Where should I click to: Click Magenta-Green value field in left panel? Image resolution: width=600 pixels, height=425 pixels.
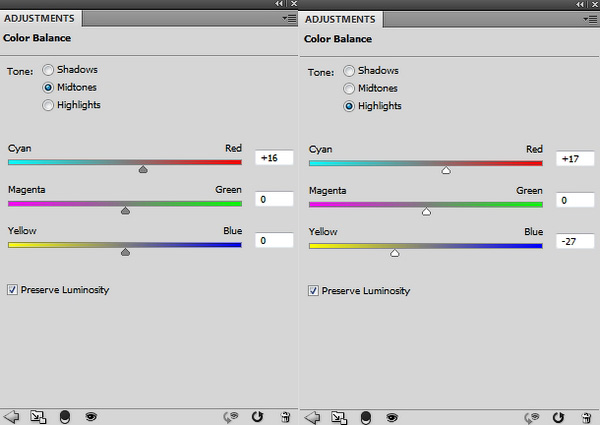pyautogui.click(x=274, y=199)
